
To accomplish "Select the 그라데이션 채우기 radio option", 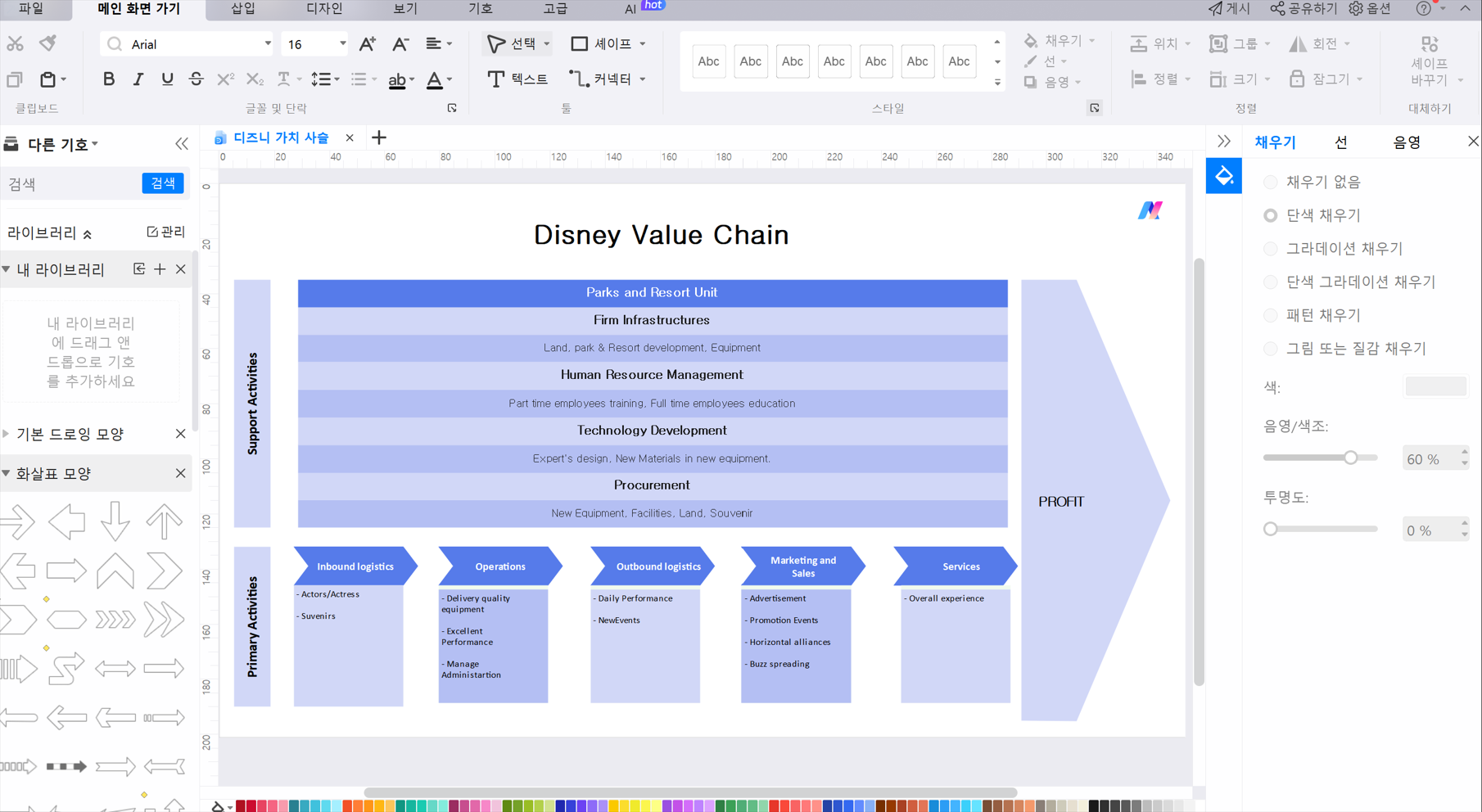I will coord(1271,249).
